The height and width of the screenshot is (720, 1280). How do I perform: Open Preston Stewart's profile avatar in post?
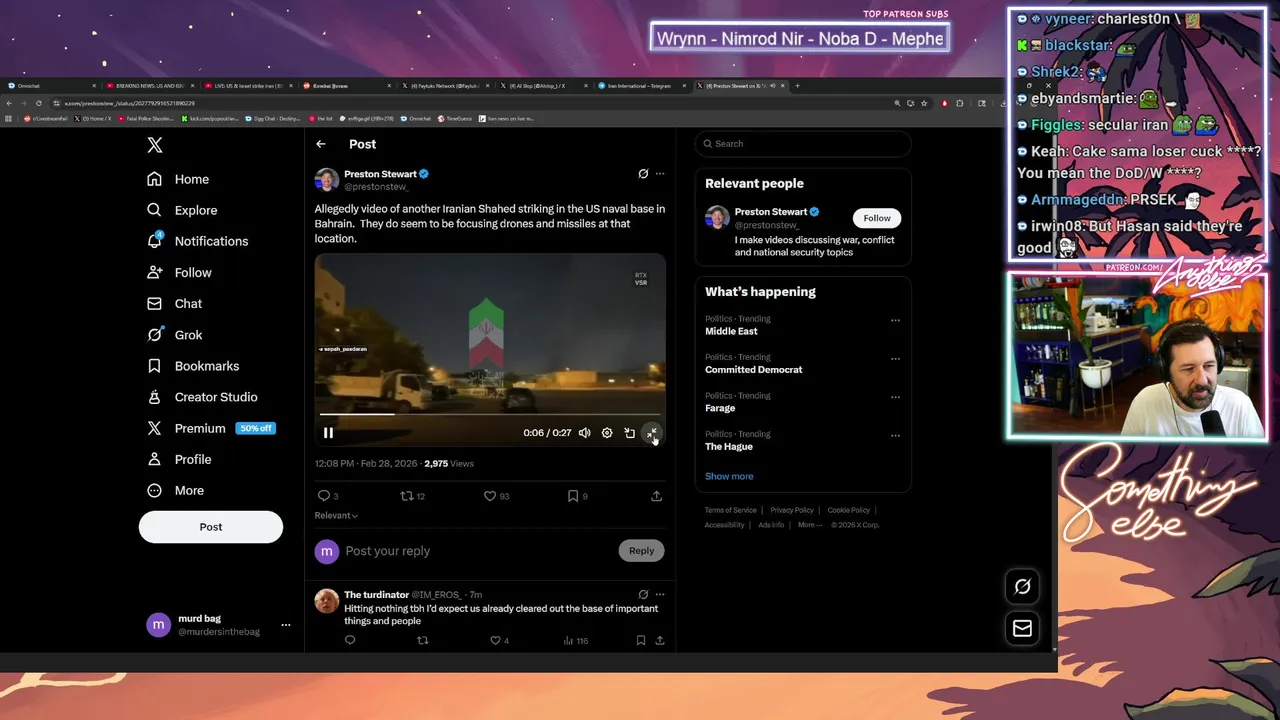pyautogui.click(x=327, y=180)
